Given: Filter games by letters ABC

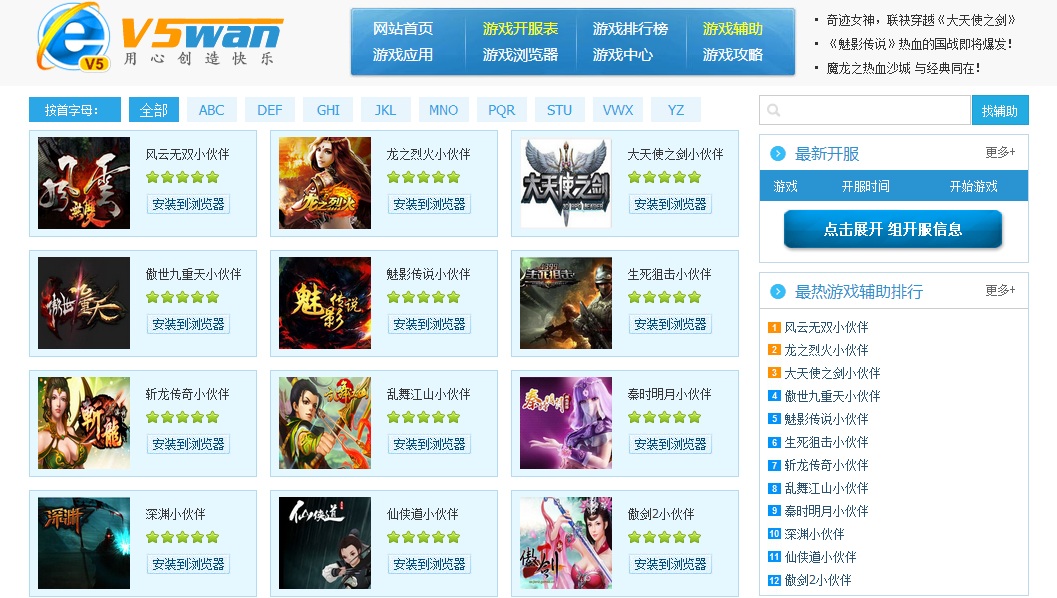Looking at the screenshot, I should click(211, 110).
